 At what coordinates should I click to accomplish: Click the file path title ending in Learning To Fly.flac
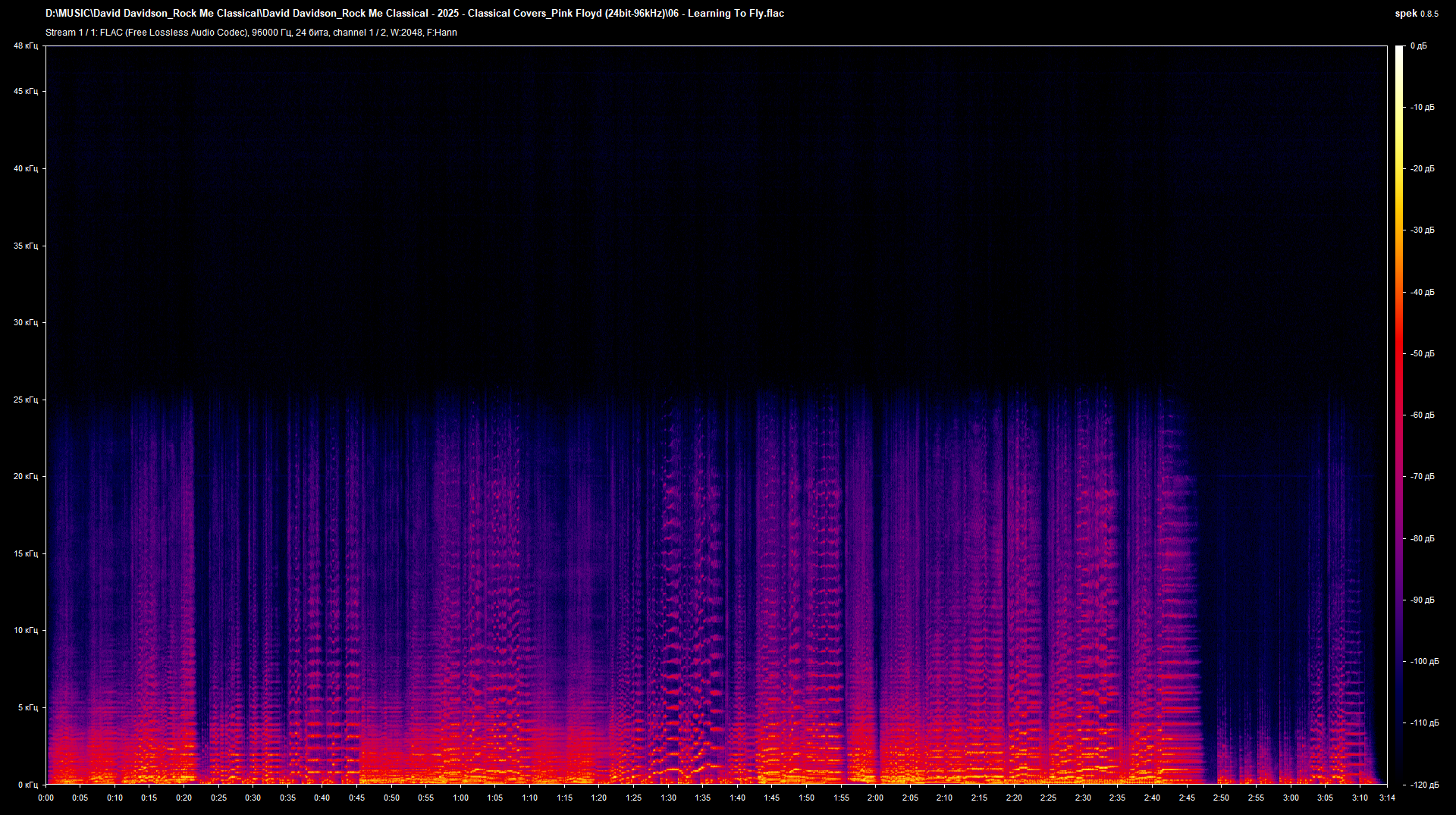click(415, 14)
